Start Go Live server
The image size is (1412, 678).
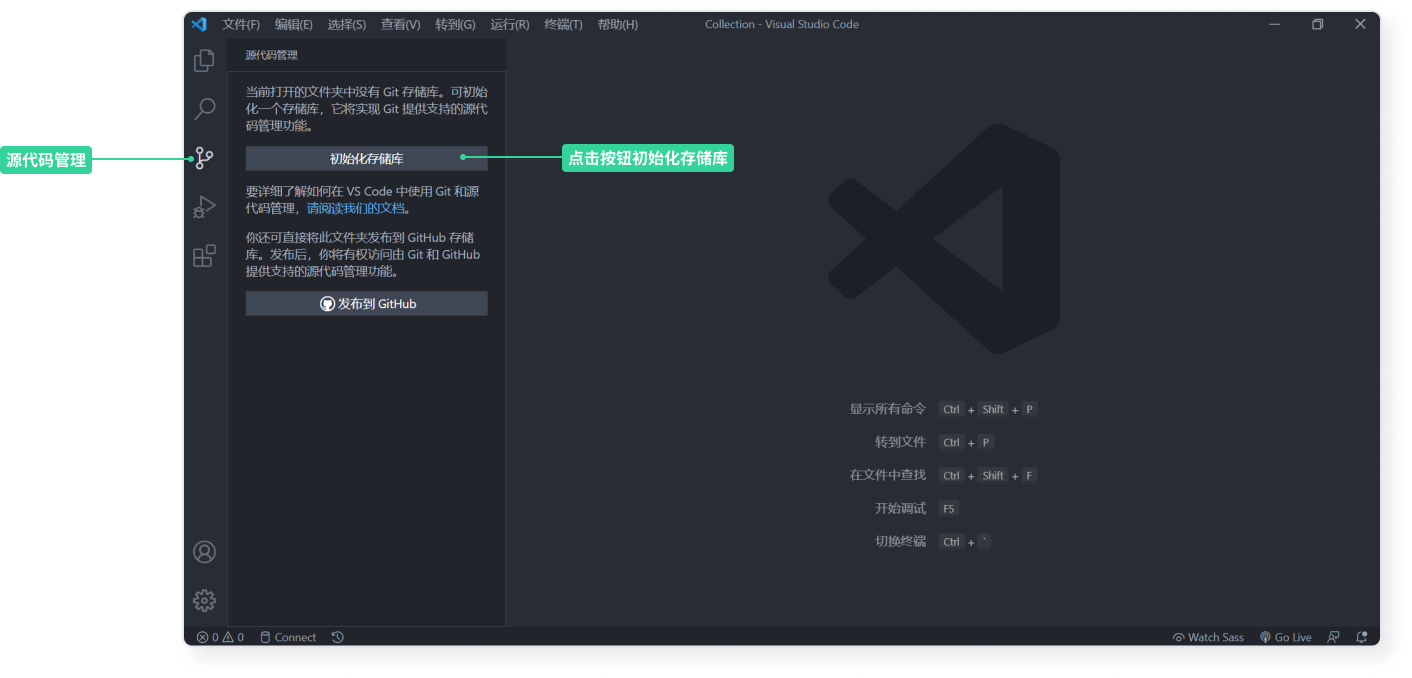[1285, 637]
